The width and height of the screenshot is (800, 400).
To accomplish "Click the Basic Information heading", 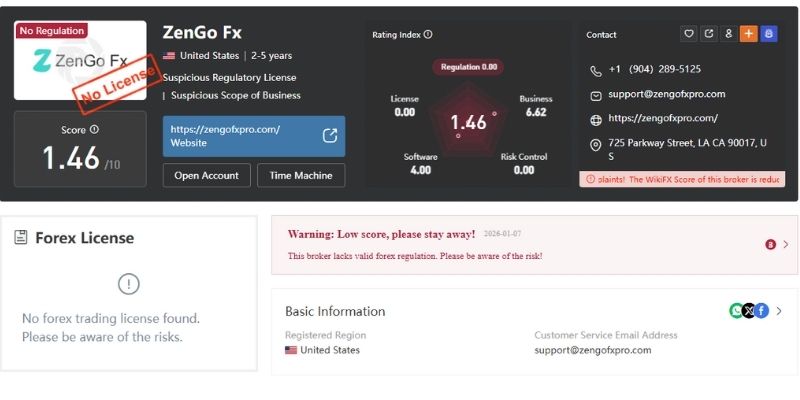I will pos(335,311).
